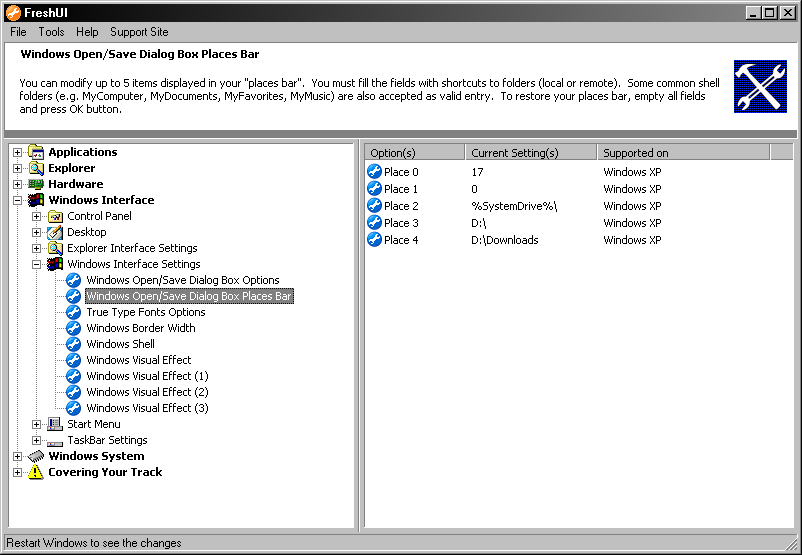Image resolution: width=802 pixels, height=555 pixels.
Task: Collapse the Windows Interface Settings node
Action: point(36,264)
